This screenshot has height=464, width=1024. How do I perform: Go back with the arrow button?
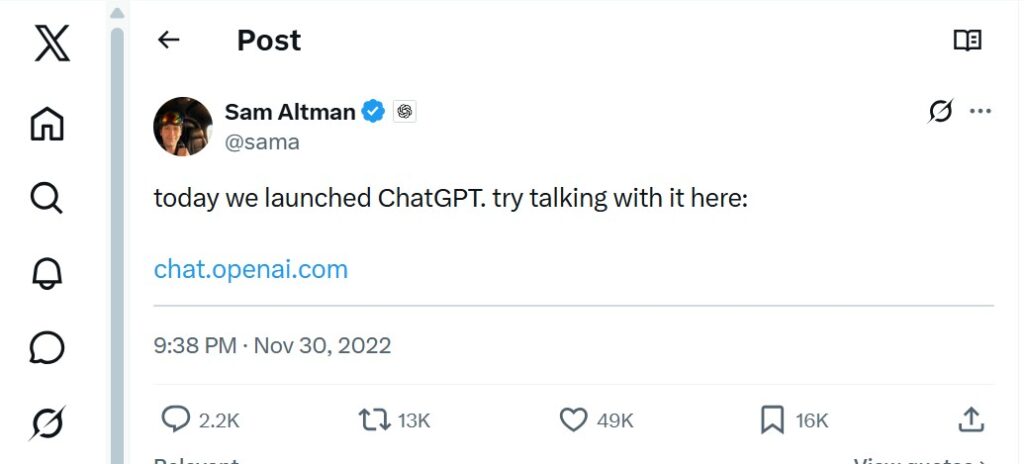tap(169, 40)
